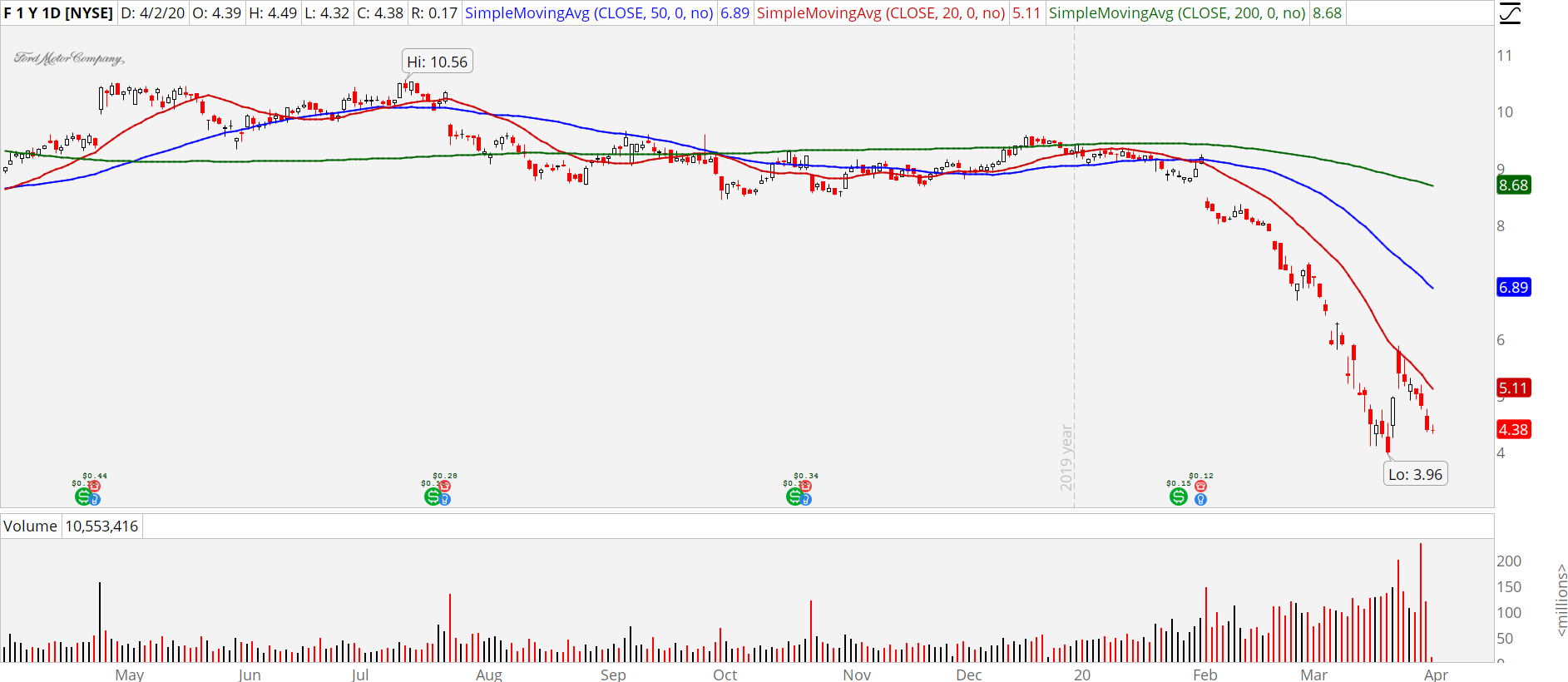This screenshot has width=1568, height=682.
Task: Click the 'Dec' label on the time axis
Action: (969, 675)
